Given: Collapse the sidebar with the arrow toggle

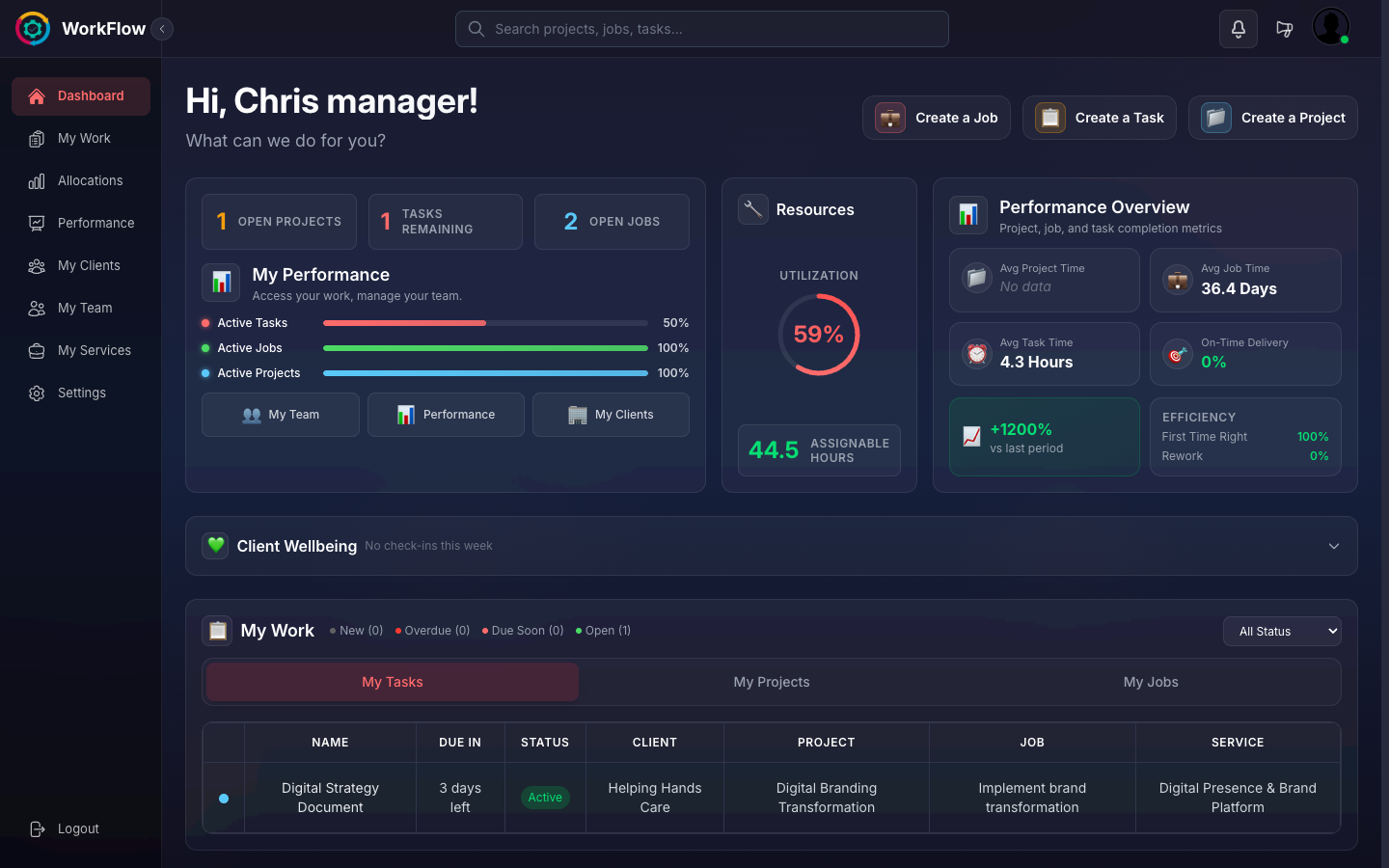Looking at the screenshot, I should [162, 29].
